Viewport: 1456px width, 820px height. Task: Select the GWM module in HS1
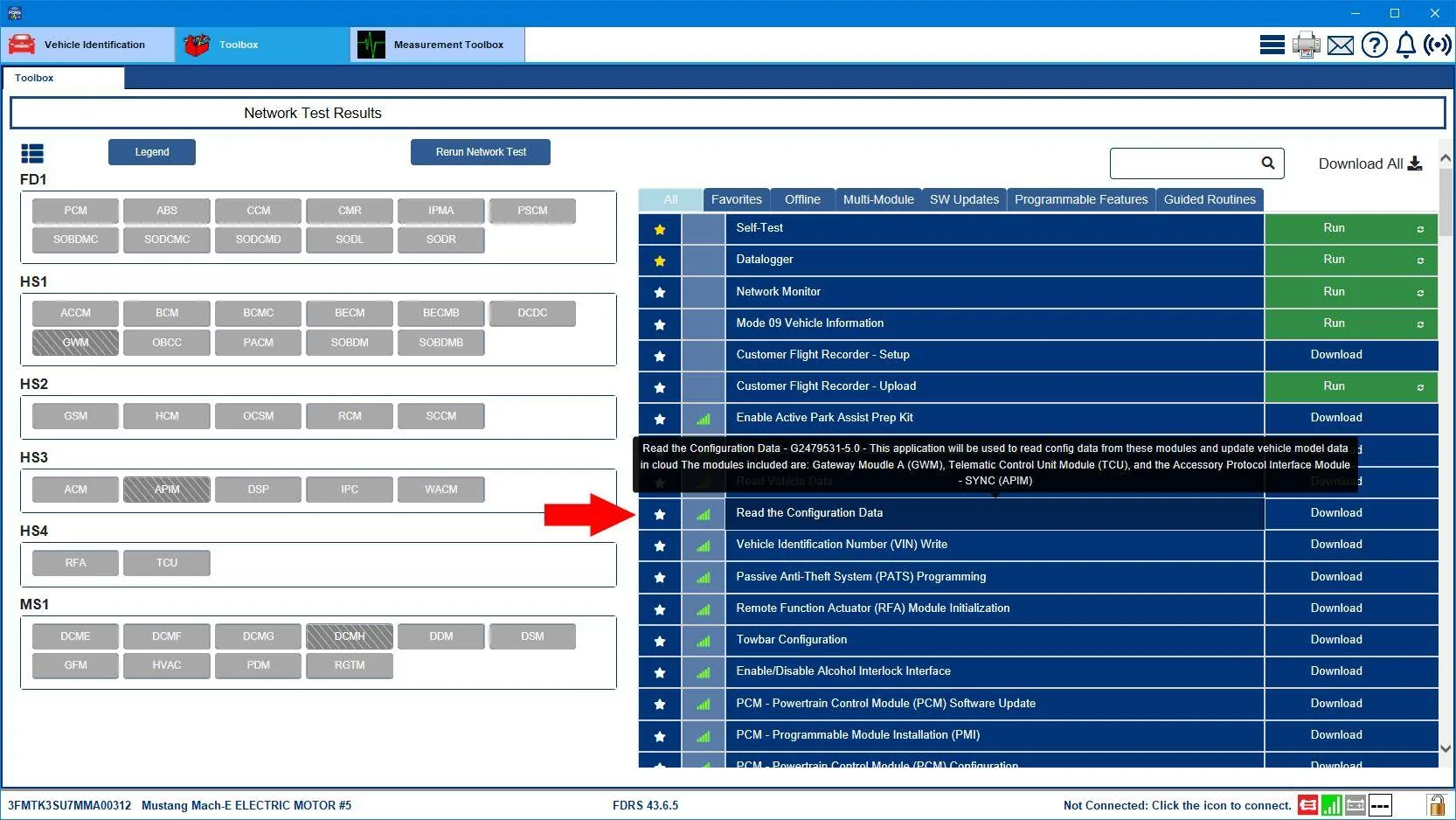pos(75,343)
